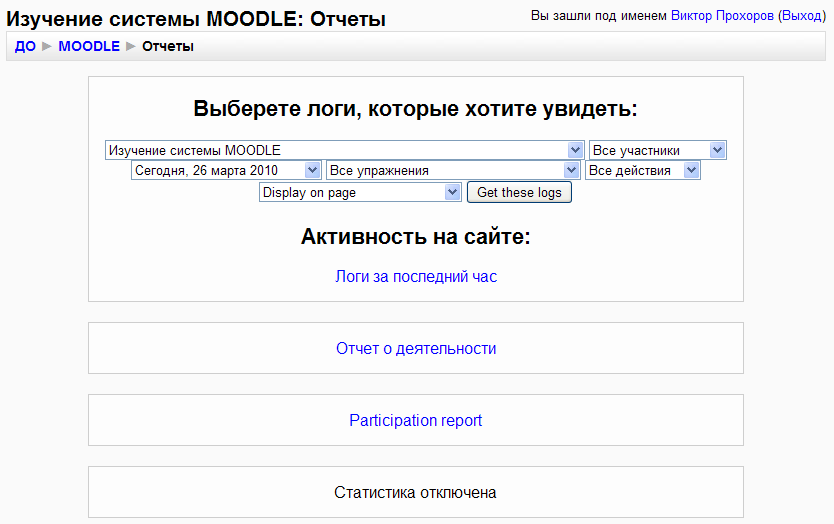Click the 'Активность на сайте:' heading

point(415,237)
